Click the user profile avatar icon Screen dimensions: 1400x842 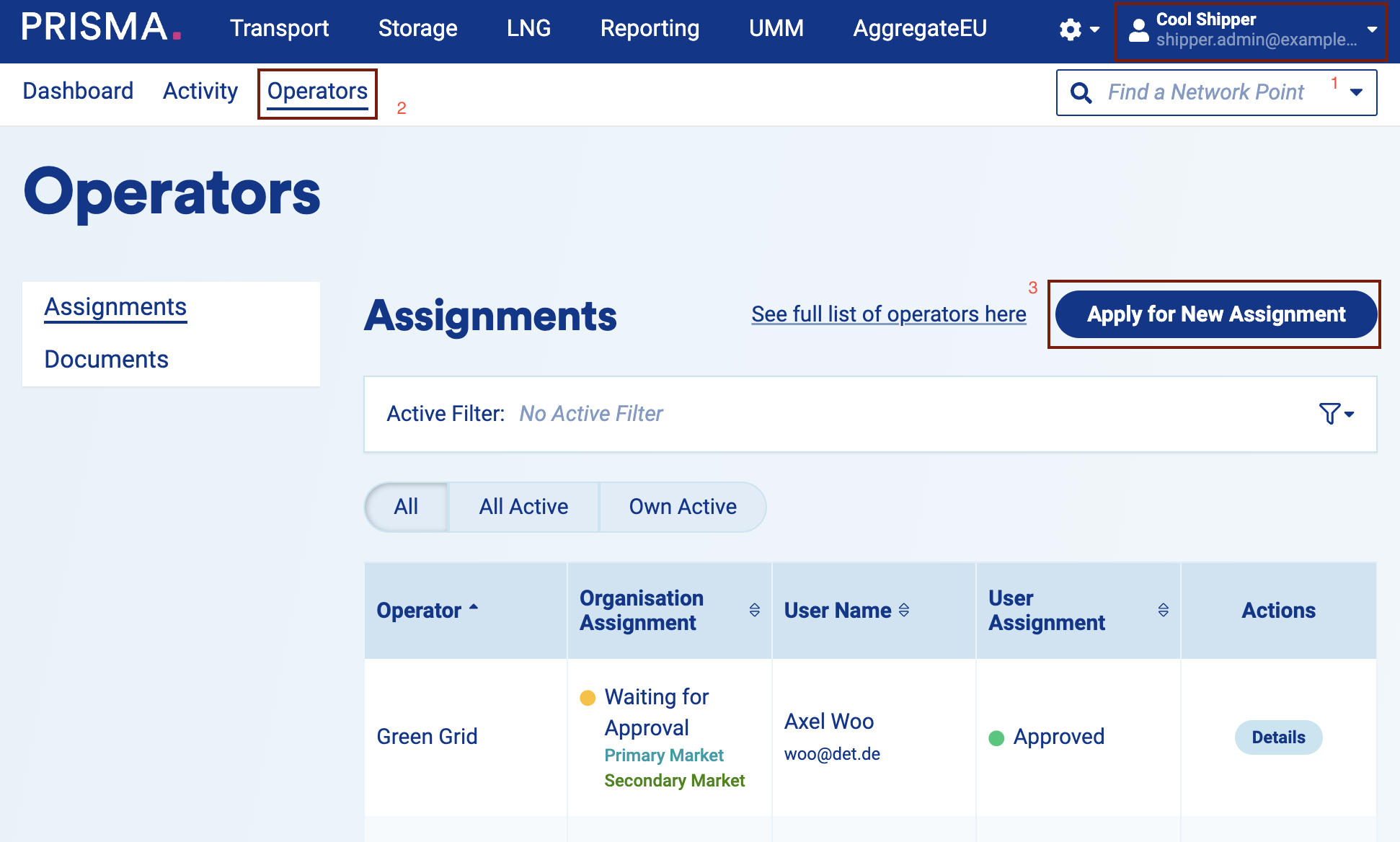[x=1138, y=30]
